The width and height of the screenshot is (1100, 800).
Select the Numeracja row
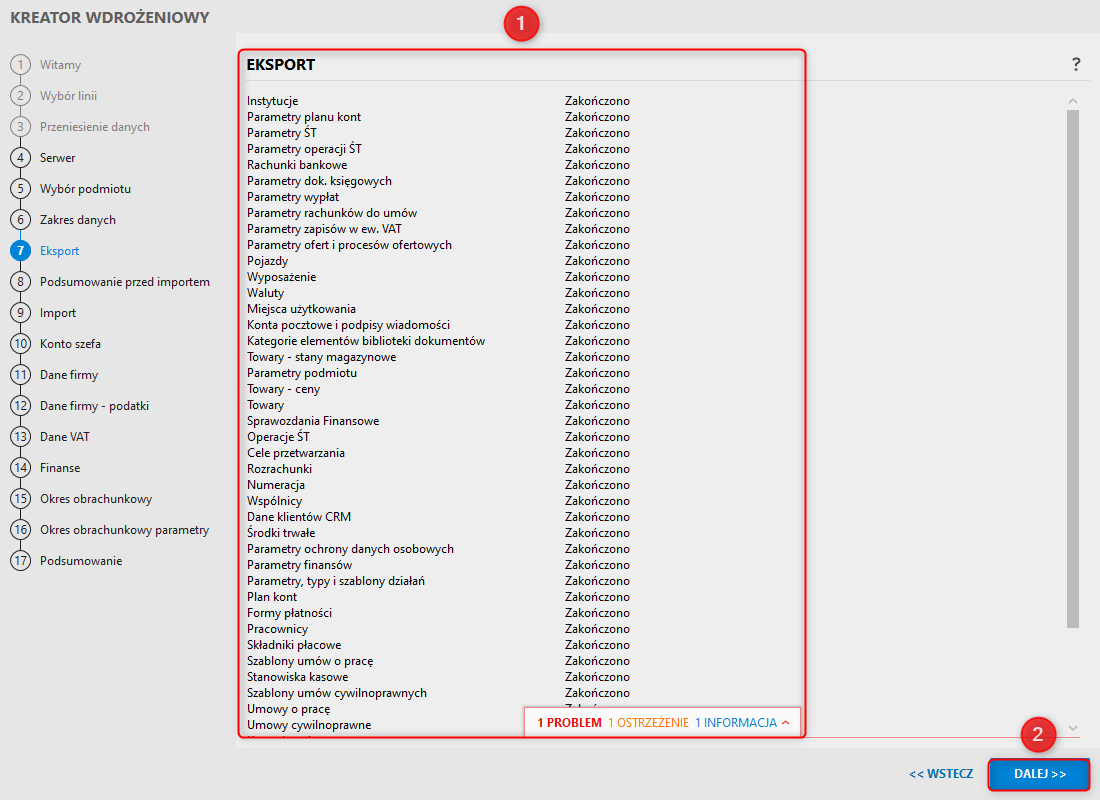[438, 485]
